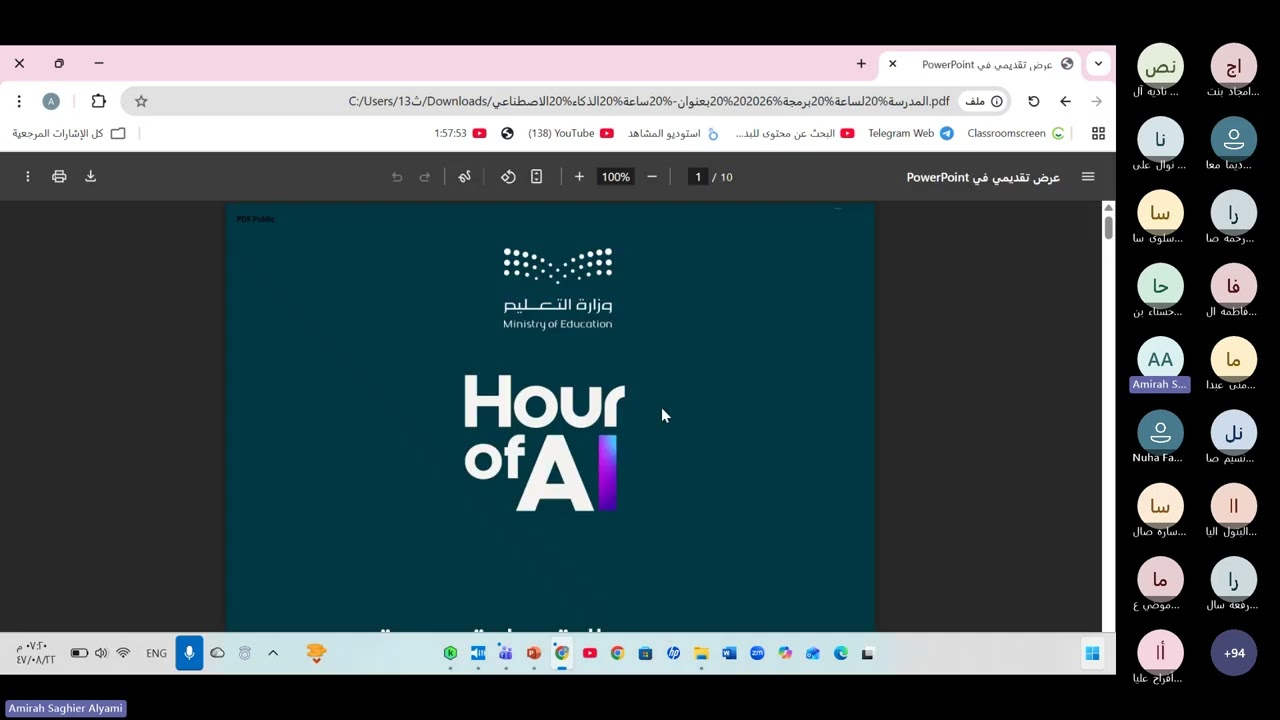The width and height of the screenshot is (1280, 720).
Task: Download the PDF file
Action: 90,177
